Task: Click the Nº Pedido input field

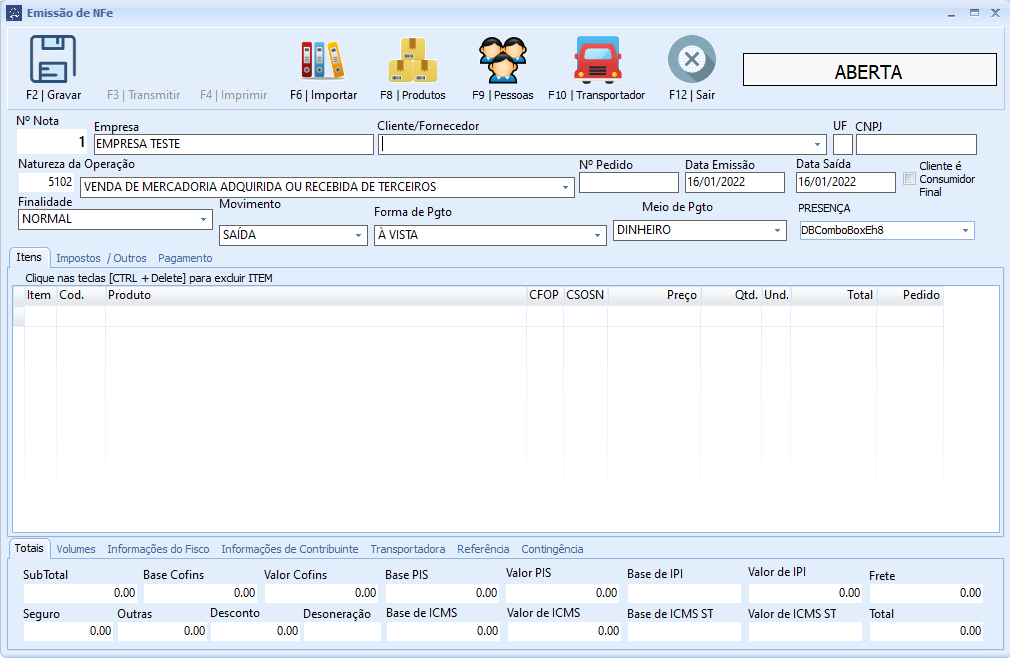Action: click(x=628, y=182)
